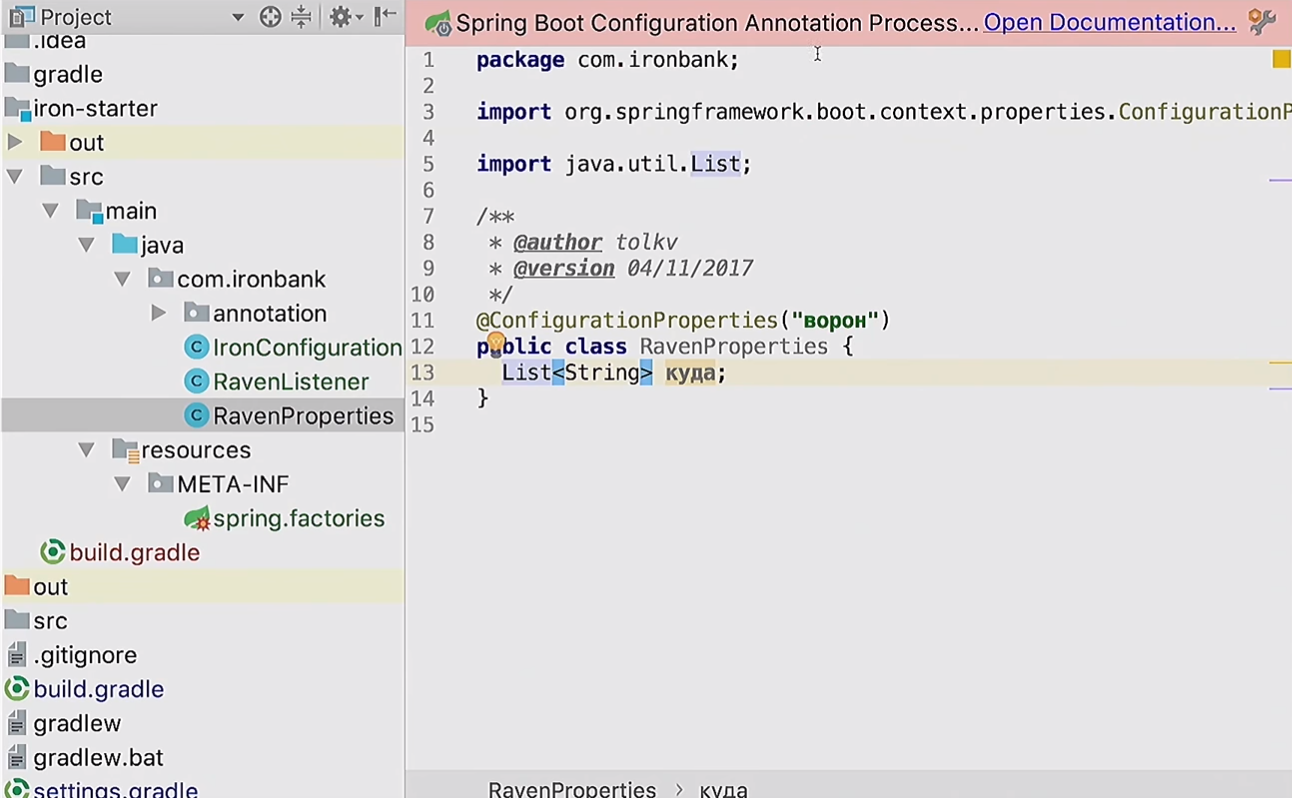
Task: Open build.gradle inside iron-starter
Action: coord(135,553)
